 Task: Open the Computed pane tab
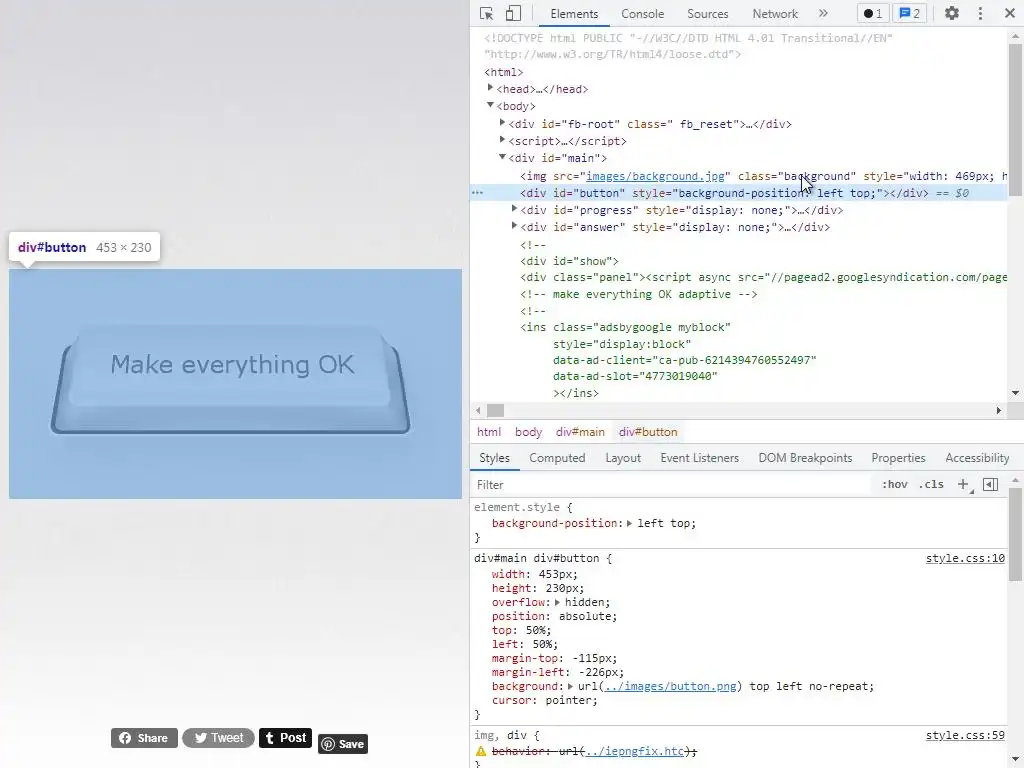pos(557,458)
